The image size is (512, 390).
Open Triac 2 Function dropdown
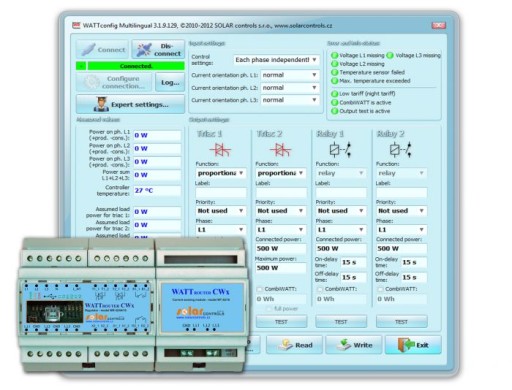click(x=281, y=173)
